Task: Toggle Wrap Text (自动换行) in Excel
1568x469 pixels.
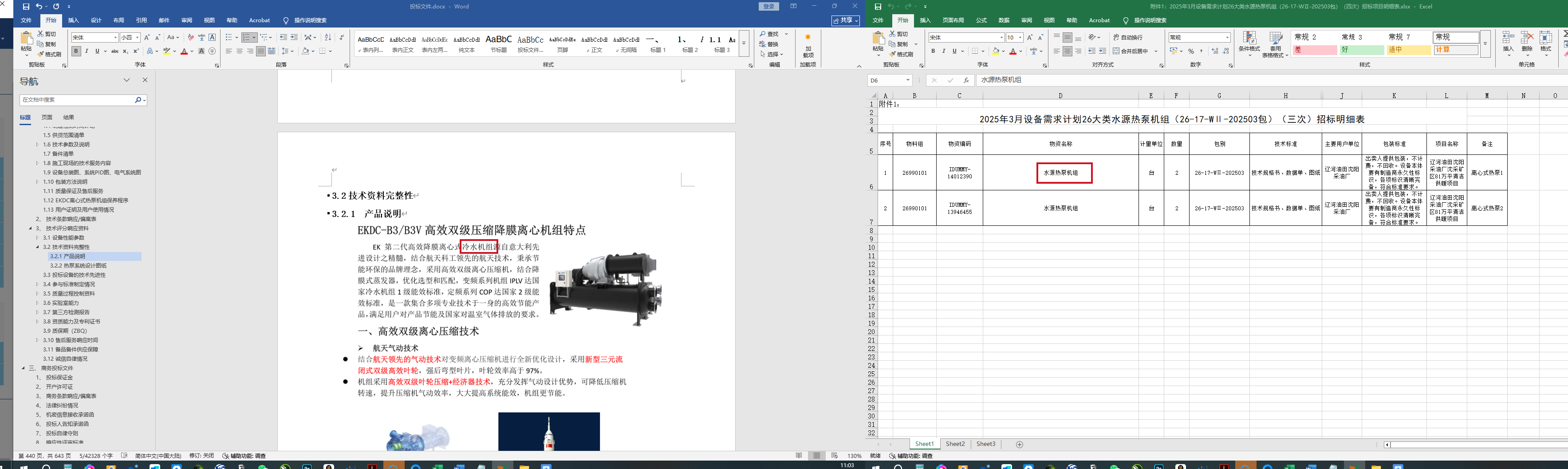Action: tap(1128, 38)
